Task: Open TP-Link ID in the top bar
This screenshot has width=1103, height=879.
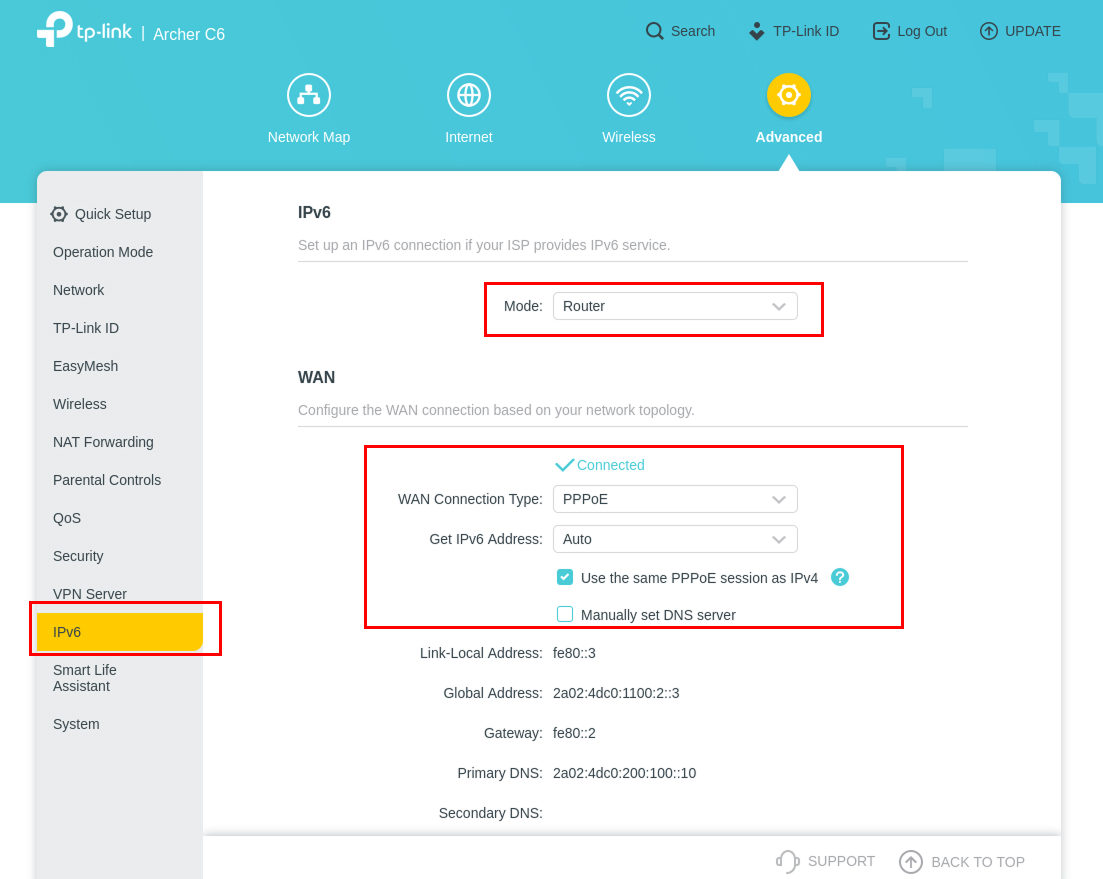Action: coord(794,31)
